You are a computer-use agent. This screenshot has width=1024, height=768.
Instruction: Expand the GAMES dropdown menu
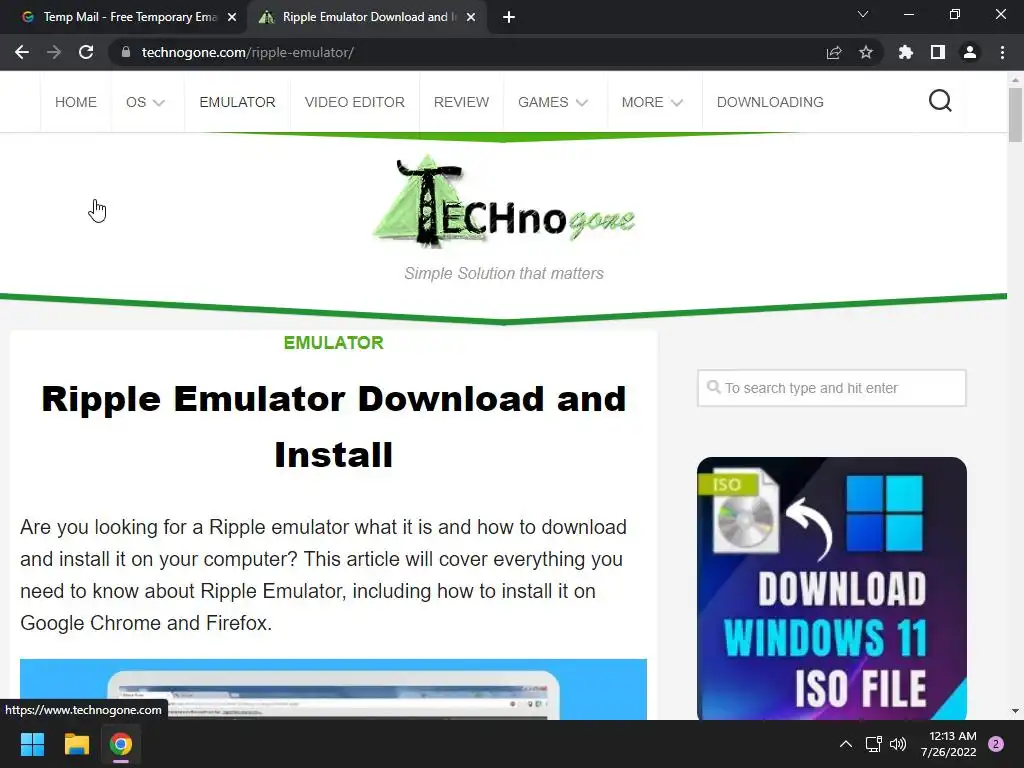pos(552,102)
